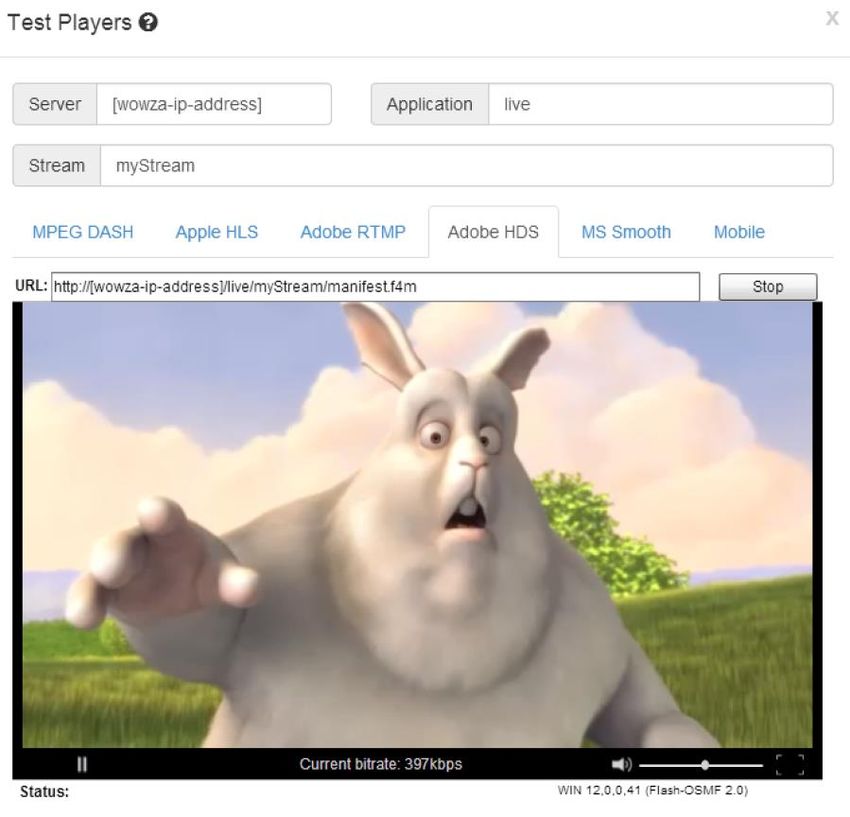Pause the video playback
The width and height of the screenshot is (850, 817).
(82, 764)
